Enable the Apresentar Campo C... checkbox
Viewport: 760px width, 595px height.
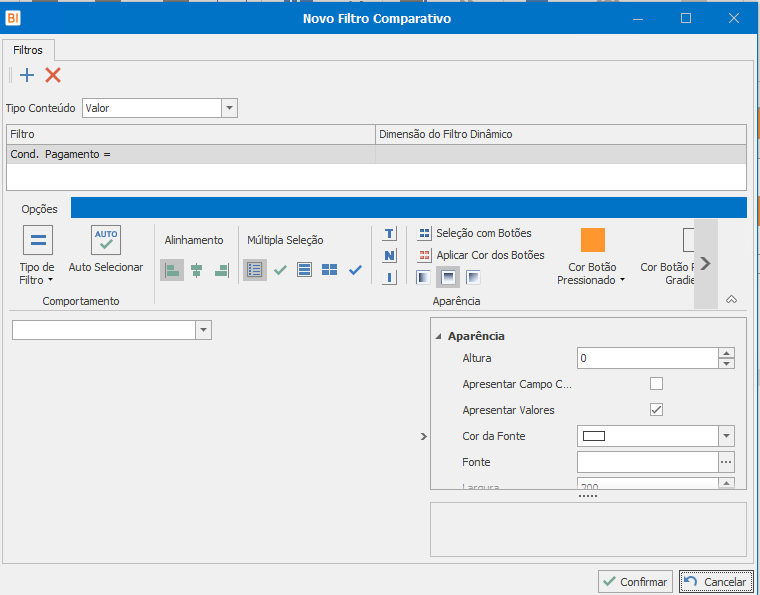(x=656, y=384)
